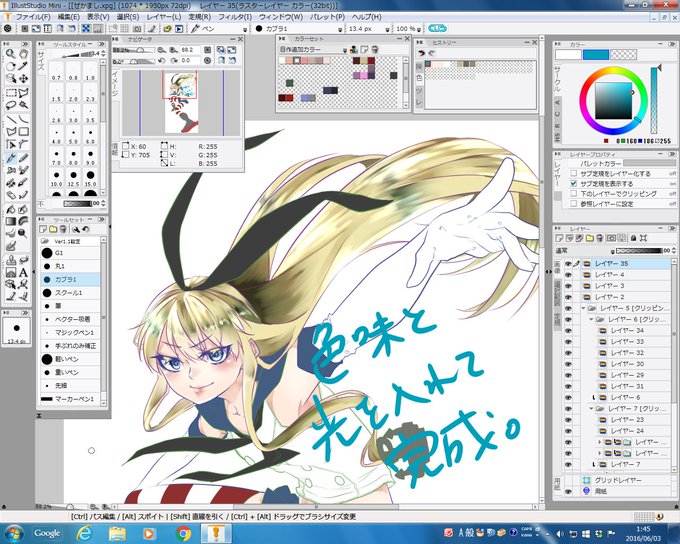Click the navigator canvas thumbnail
This screenshot has width=680, height=544.
[181, 102]
